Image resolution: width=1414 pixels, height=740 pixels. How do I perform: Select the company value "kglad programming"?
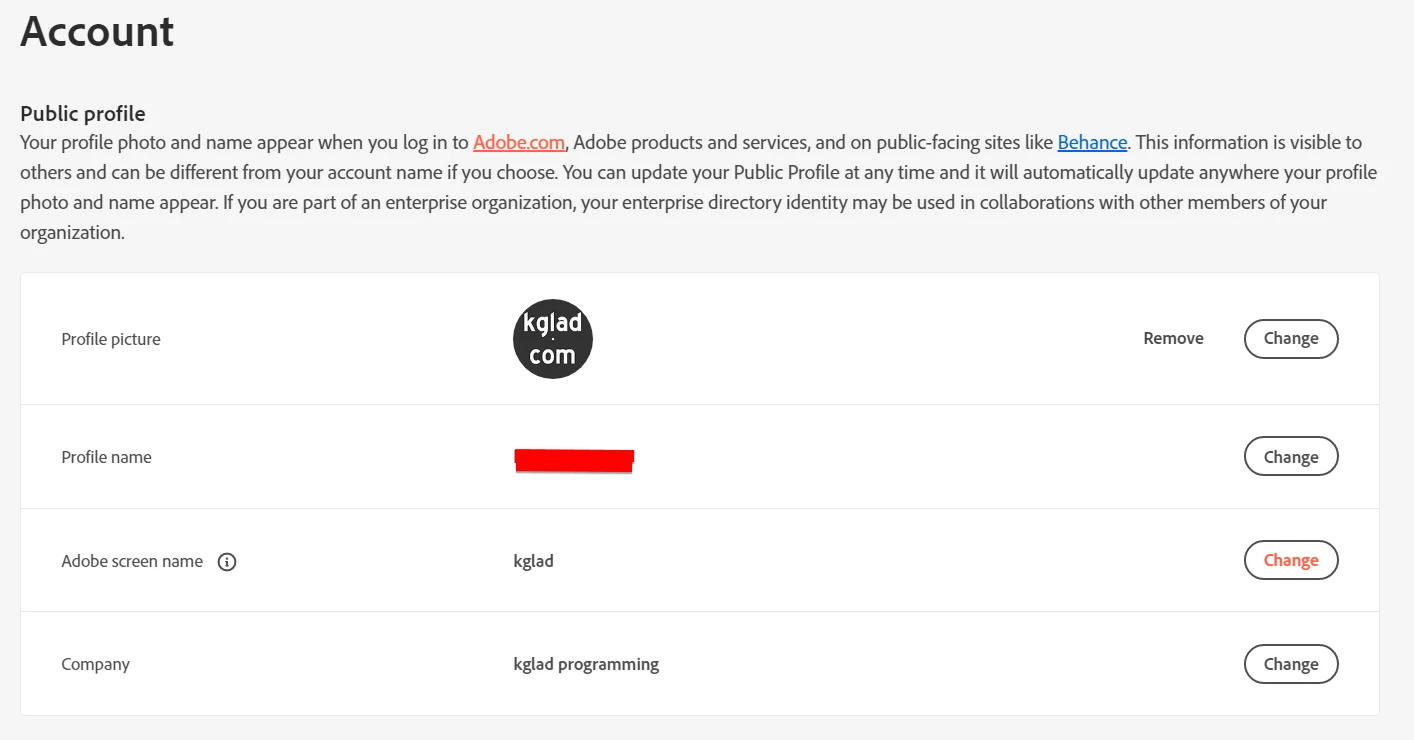[586, 665]
